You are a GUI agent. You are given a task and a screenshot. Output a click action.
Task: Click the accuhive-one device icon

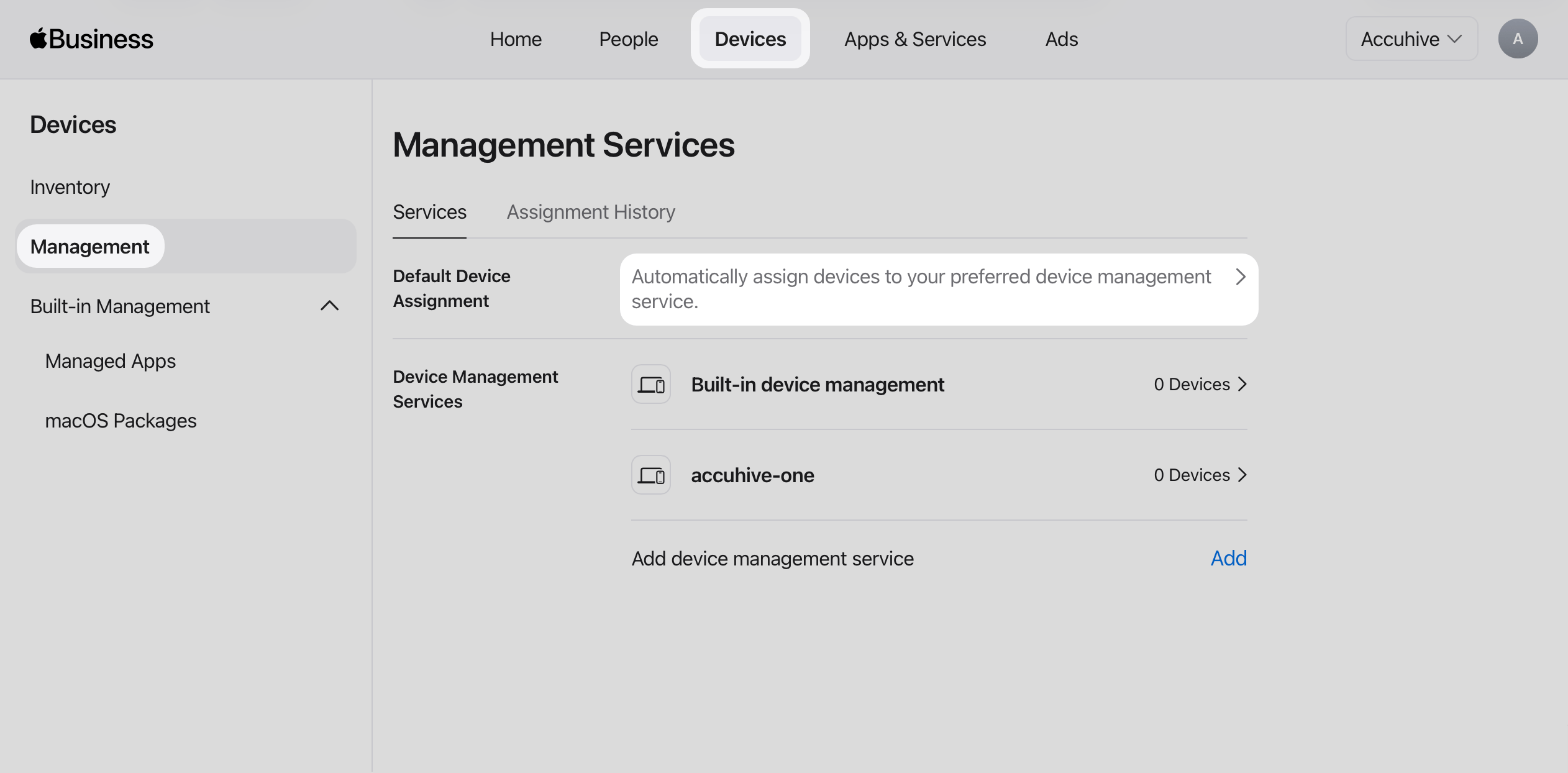tap(651, 475)
